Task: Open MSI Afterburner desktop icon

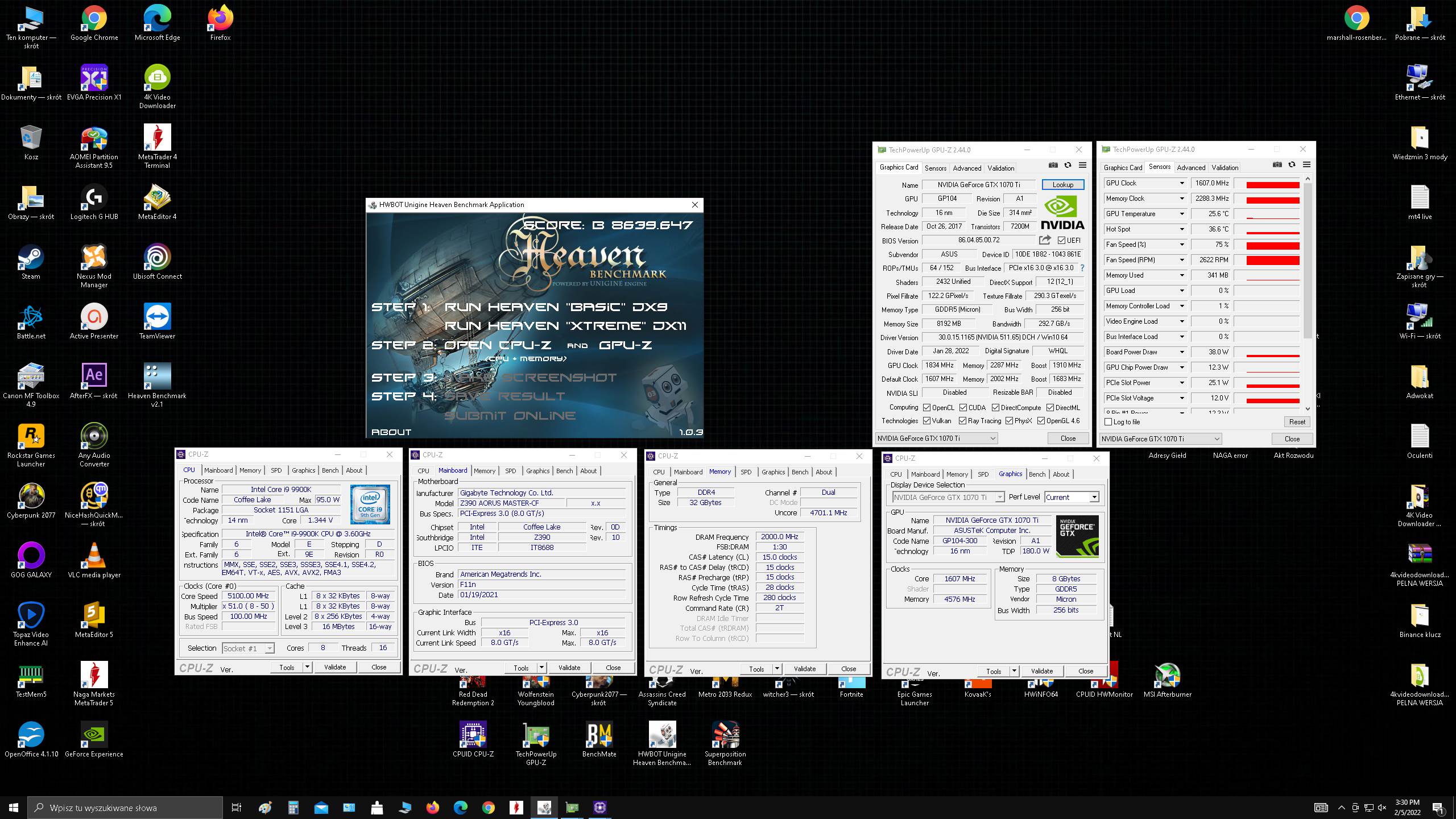Action: click(1167, 680)
